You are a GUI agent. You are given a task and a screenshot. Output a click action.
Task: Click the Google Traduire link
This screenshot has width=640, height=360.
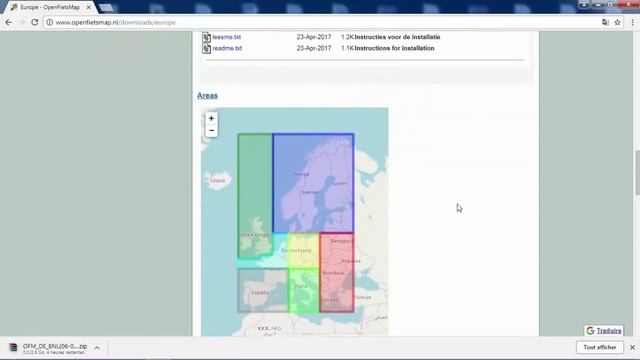click(604, 331)
